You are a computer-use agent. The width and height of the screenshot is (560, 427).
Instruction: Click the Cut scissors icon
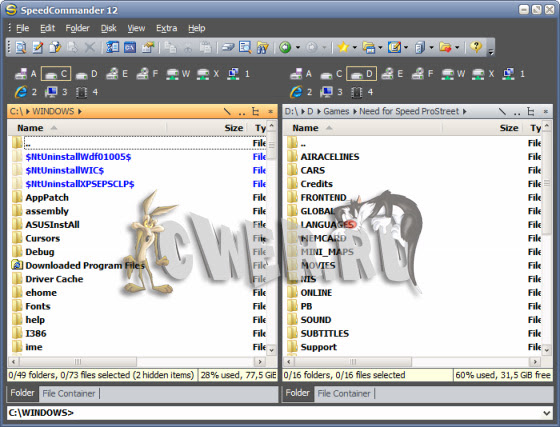tap(188, 47)
